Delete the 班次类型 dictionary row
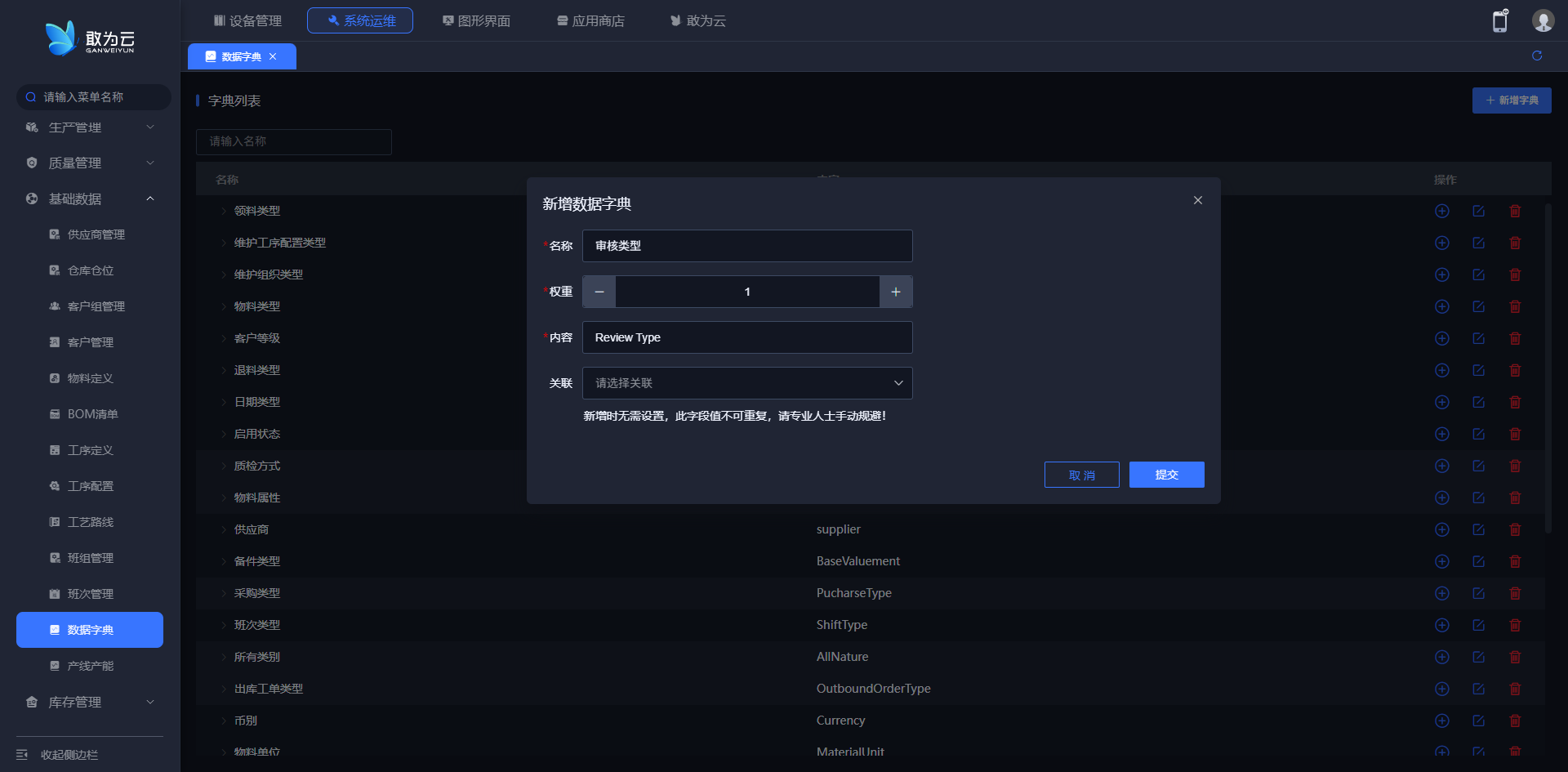The image size is (1568, 772). (x=1515, y=625)
